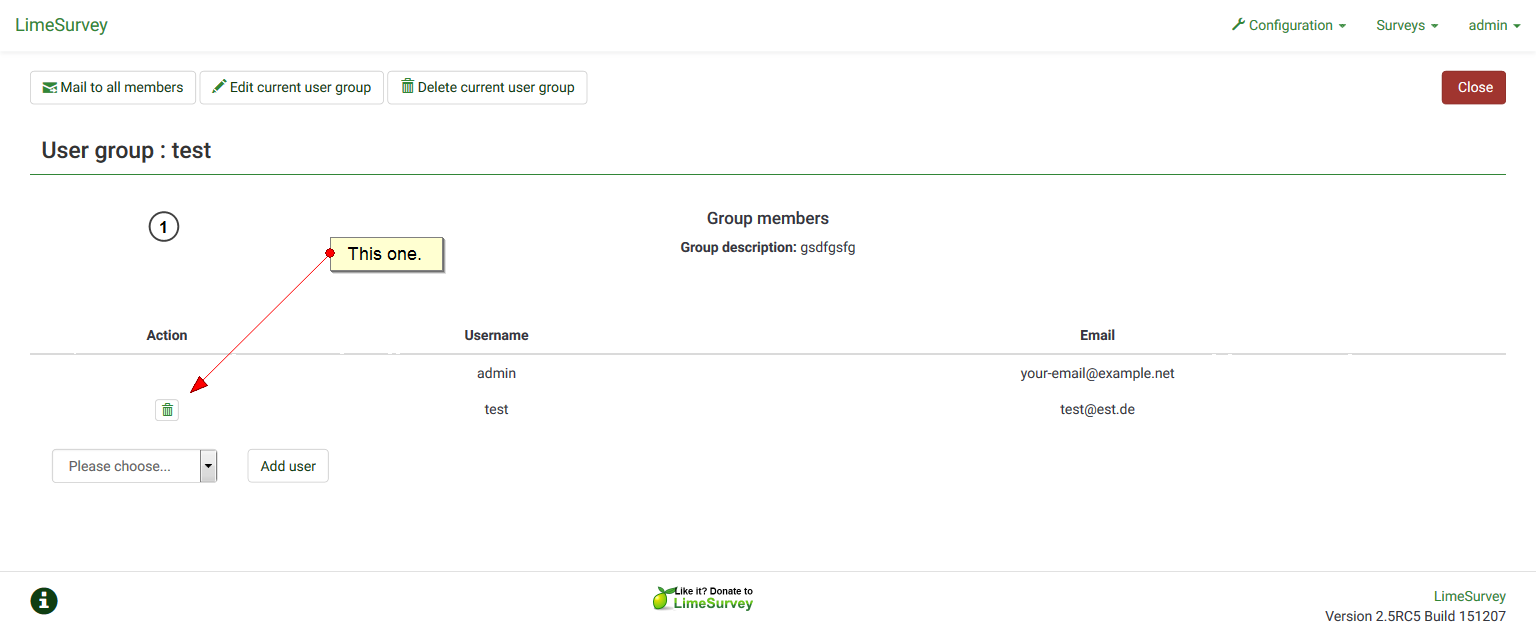Follow the LimeSurvey link in the footer
Viewport: 1536px width, 631px height.
pos(1469,596)
